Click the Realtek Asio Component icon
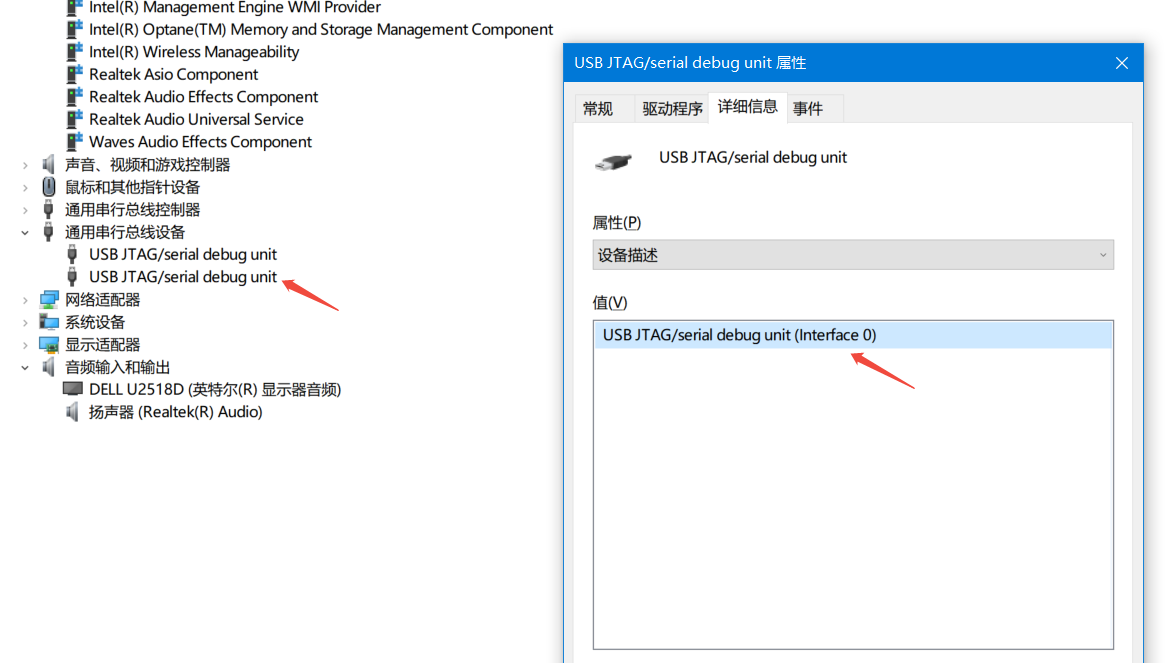 pos(74,75)
